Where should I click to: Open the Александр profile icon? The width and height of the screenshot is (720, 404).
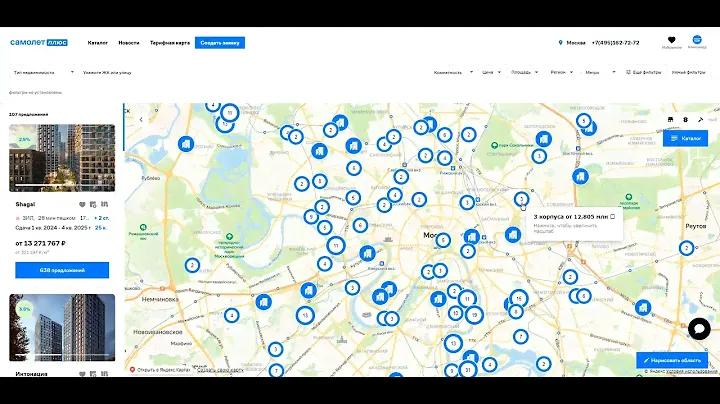(697, 41)
